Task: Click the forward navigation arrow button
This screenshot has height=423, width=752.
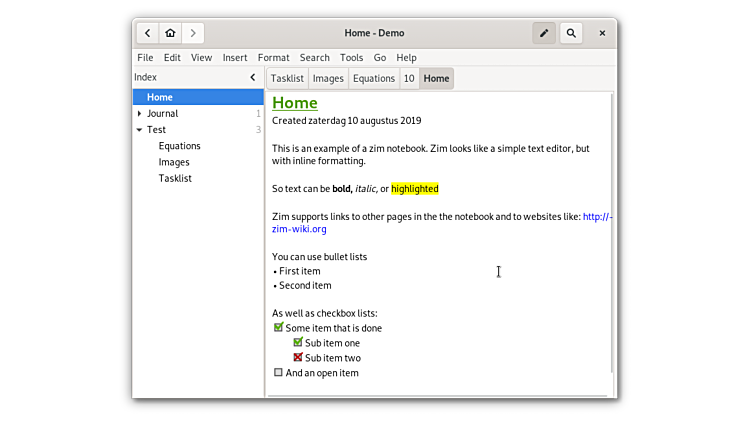Action: click(193, 33)
